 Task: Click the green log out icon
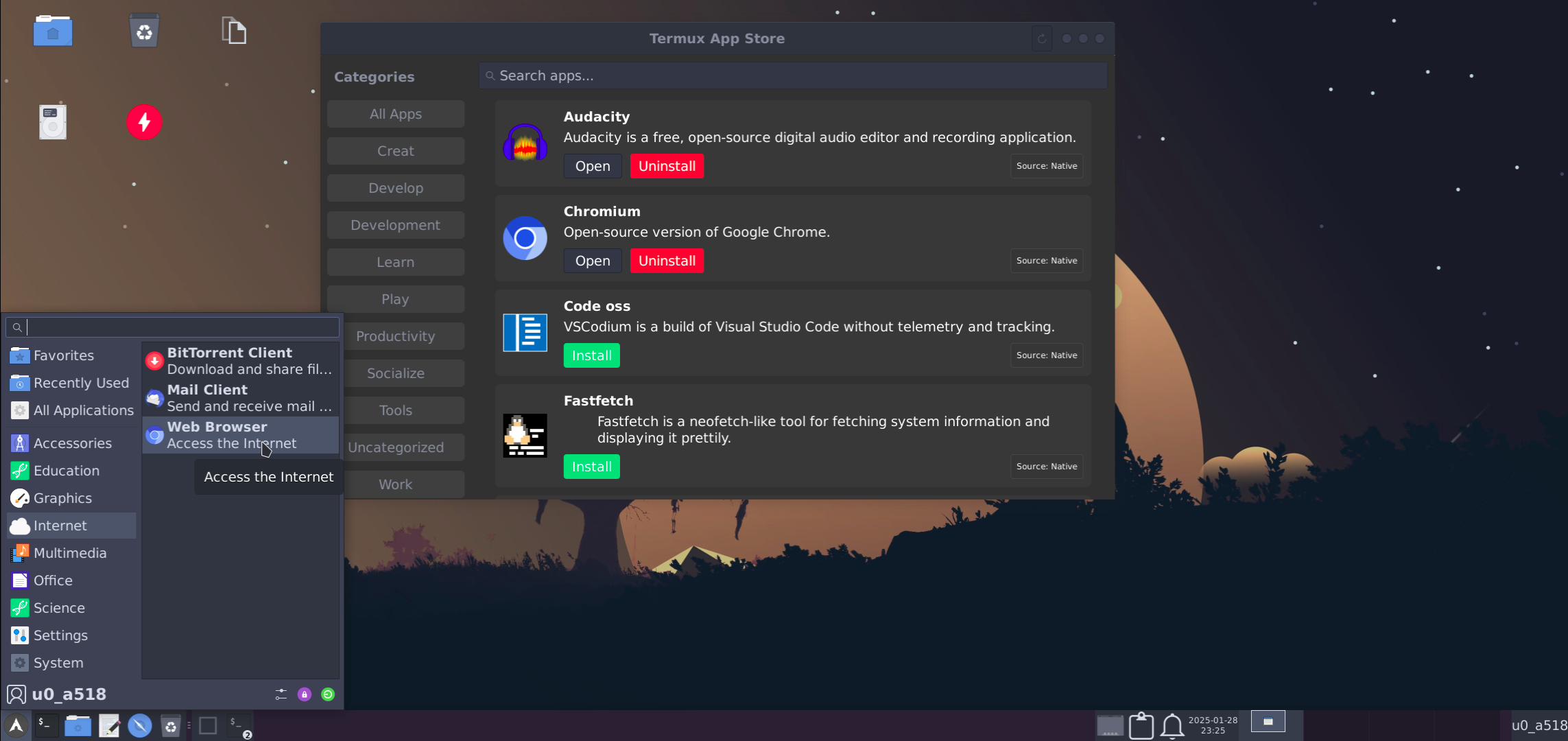[328, 694]
